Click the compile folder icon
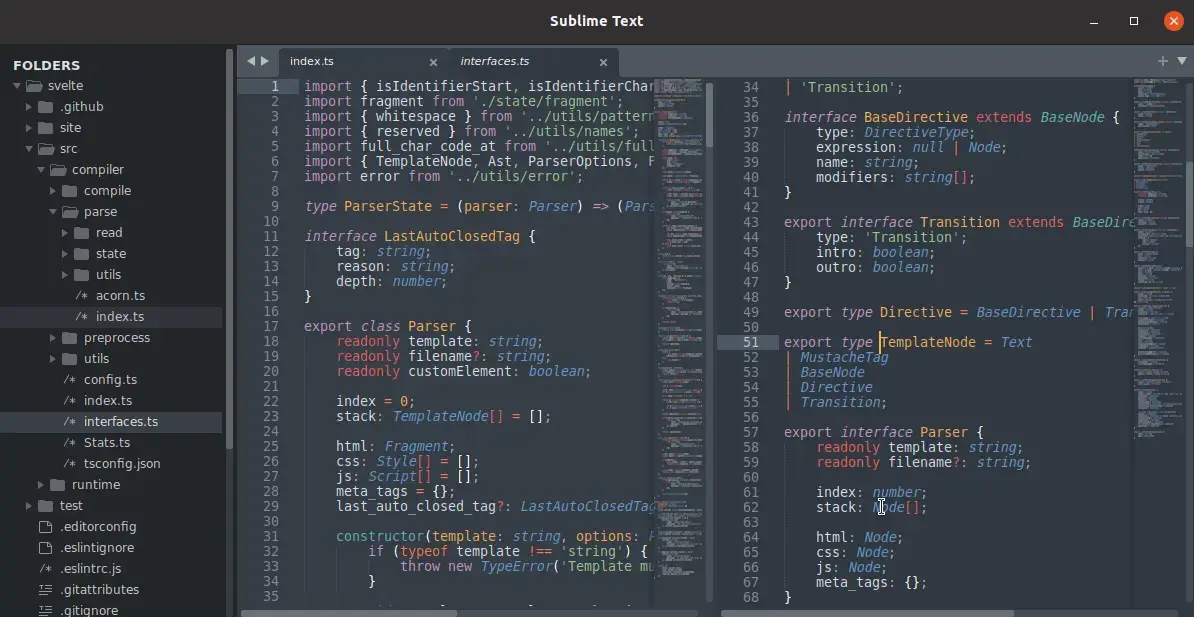The image size is (1194, 617). 70,190
